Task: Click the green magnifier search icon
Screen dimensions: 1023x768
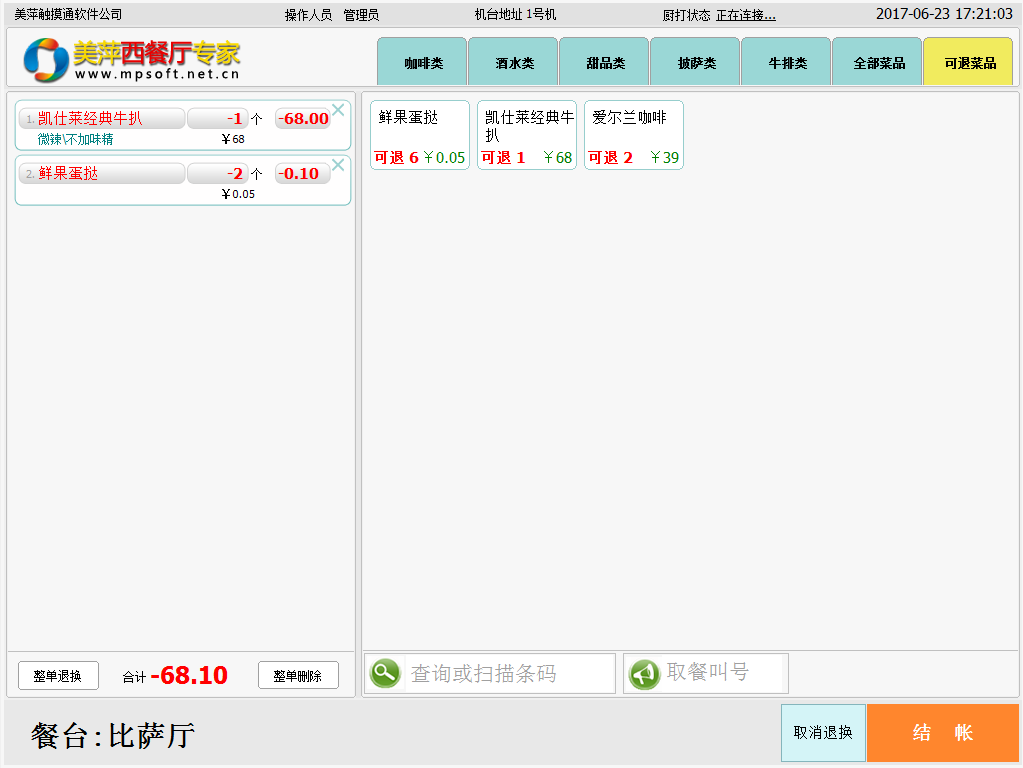Action: point(385,673)
